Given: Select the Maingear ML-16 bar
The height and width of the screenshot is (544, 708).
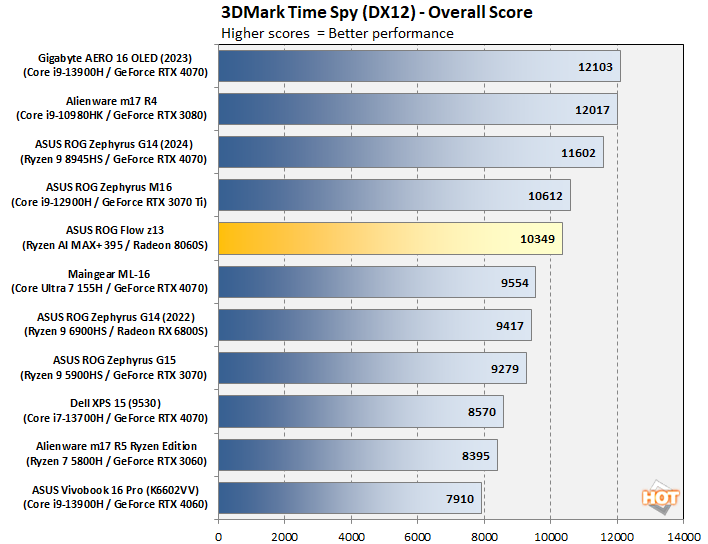Looking at the screenshot, I should point(376,282).
